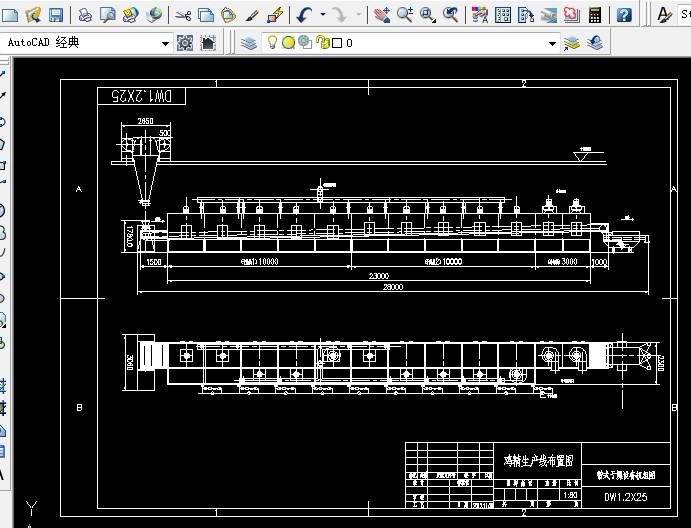Click the mirrored DW1.2X25 label box
Viewport: 691px width, 528px height.
pos(141,96)
